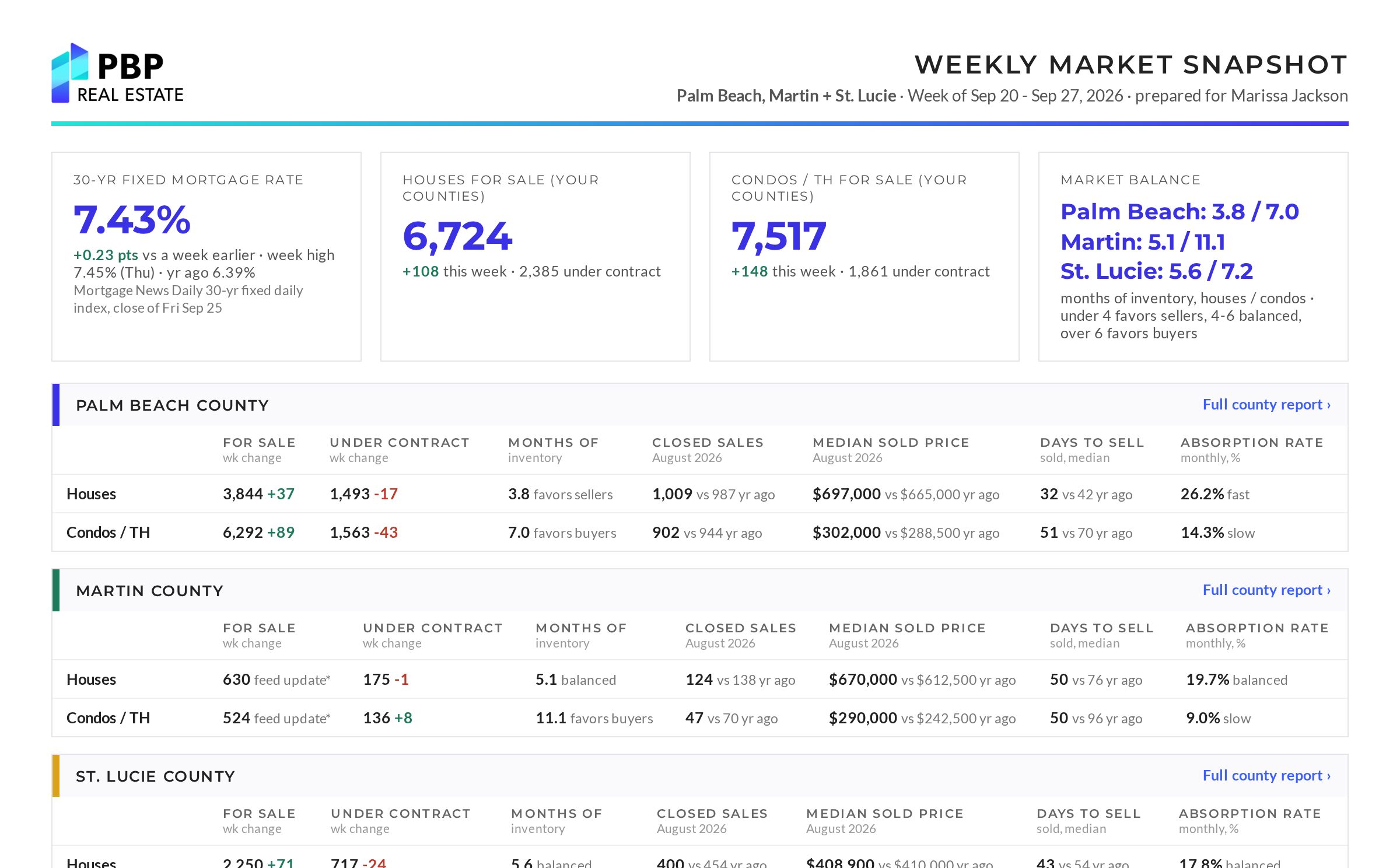
Task: Click the 7,517 condos for sale figure
Action: 779,236
